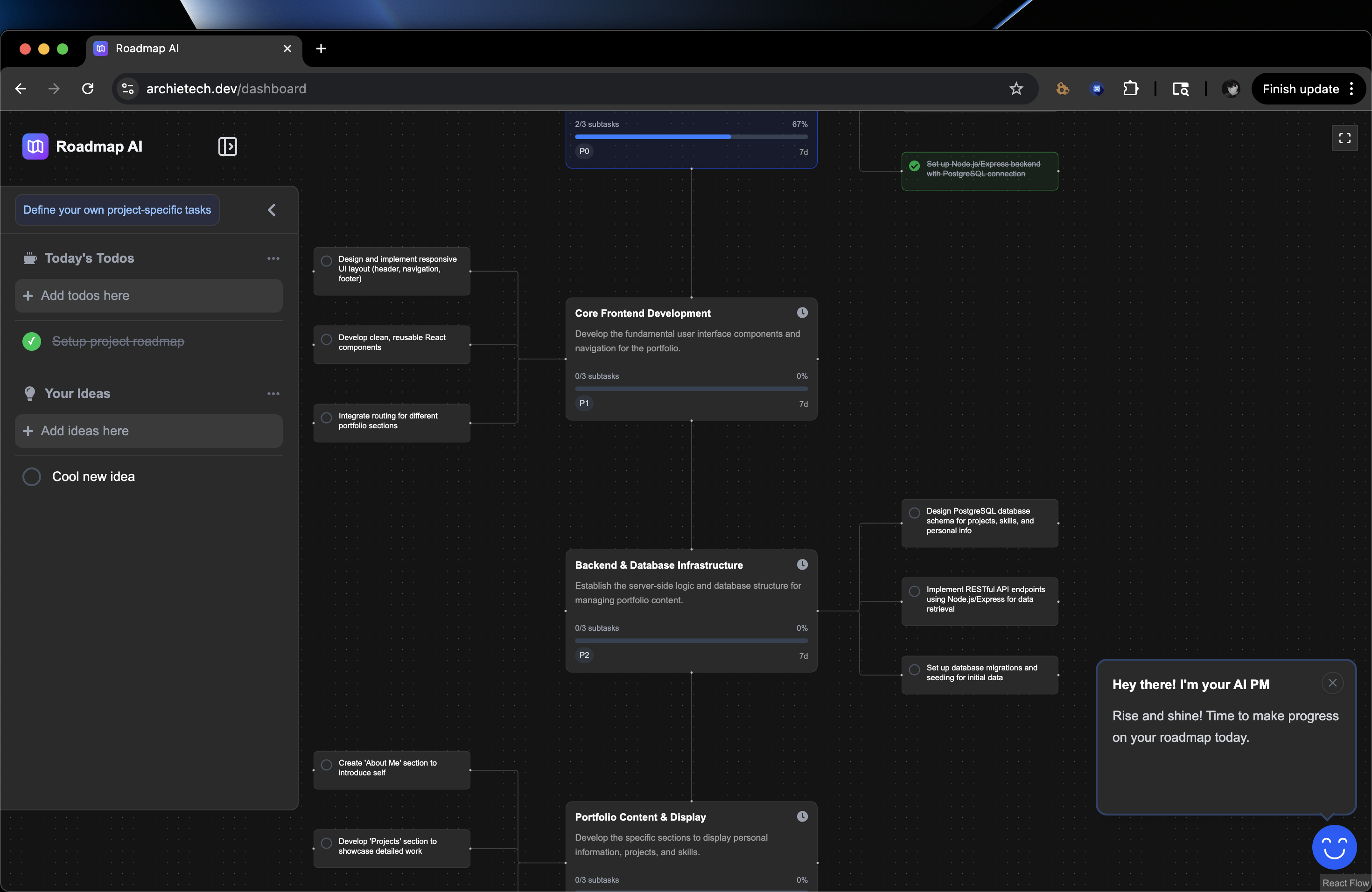Uncheck the 'Setup project roadmap' todo
The width and height of the screenshot is (1372, 892).
(32, 341)
